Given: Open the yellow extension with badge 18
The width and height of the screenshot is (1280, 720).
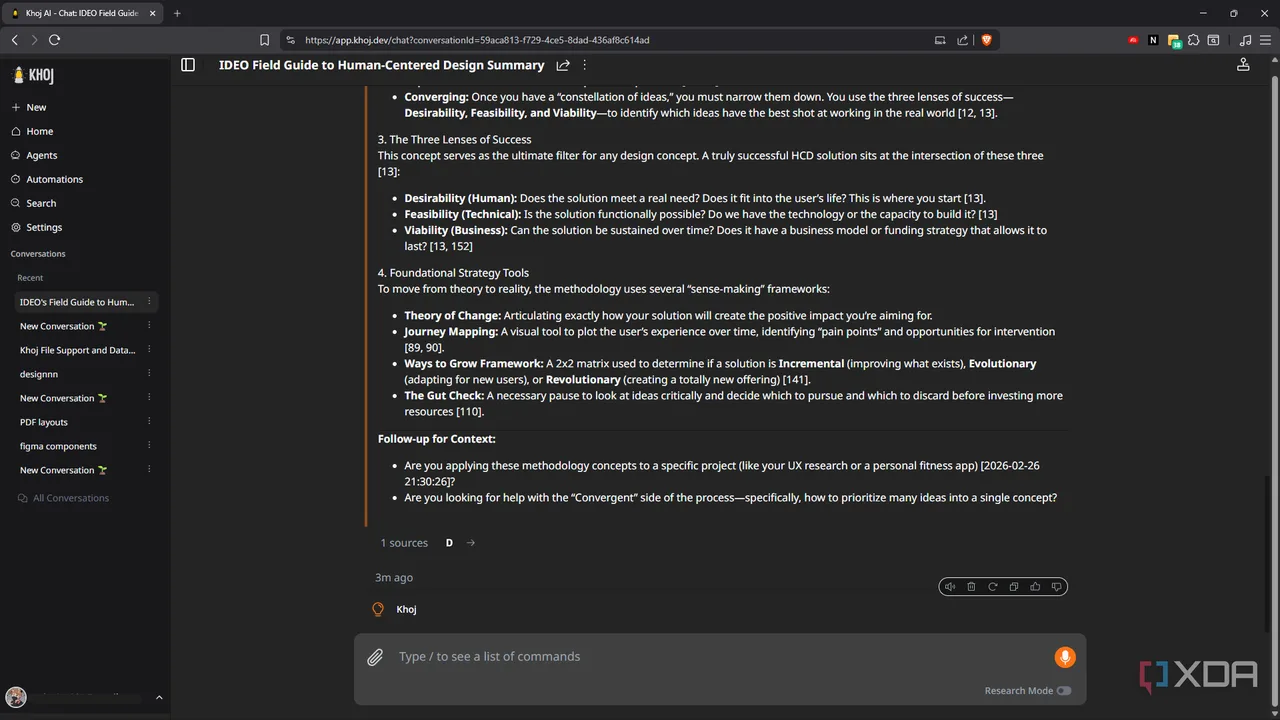Looking at the screenshot, I should 1174,41.
